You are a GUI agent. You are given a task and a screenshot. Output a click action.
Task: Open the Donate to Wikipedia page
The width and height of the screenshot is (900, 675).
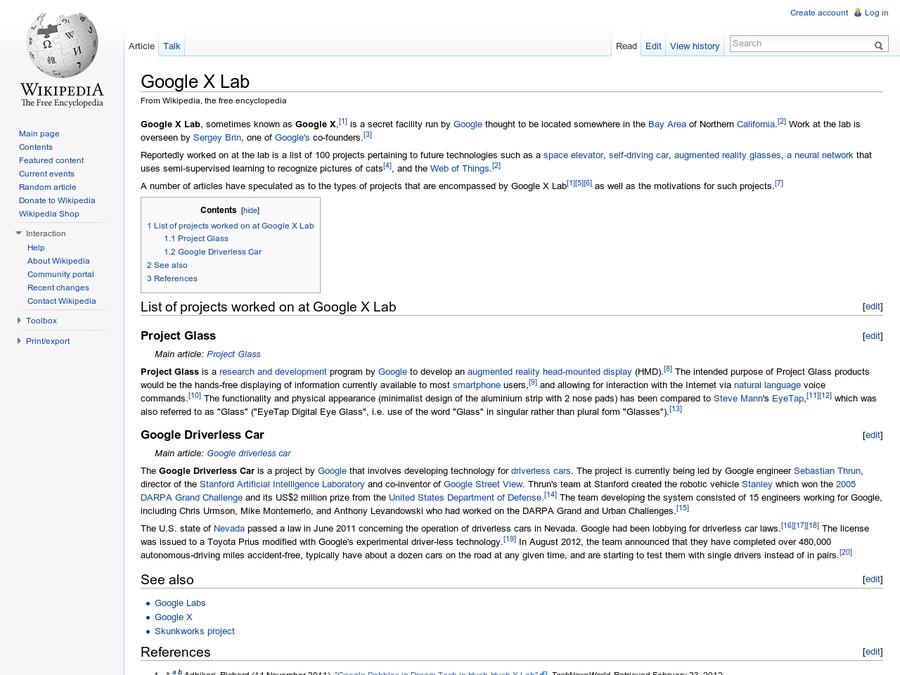point(57,200)
